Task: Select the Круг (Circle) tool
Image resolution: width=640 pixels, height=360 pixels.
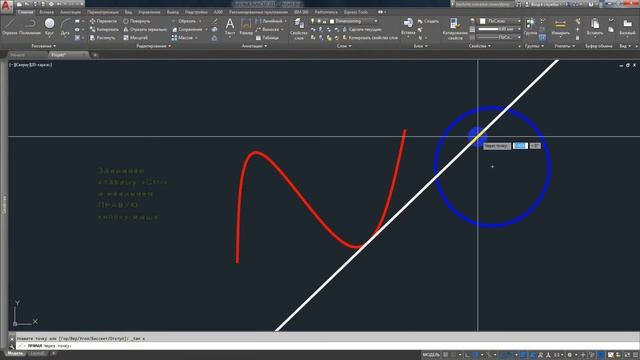Action: point(49,27)
